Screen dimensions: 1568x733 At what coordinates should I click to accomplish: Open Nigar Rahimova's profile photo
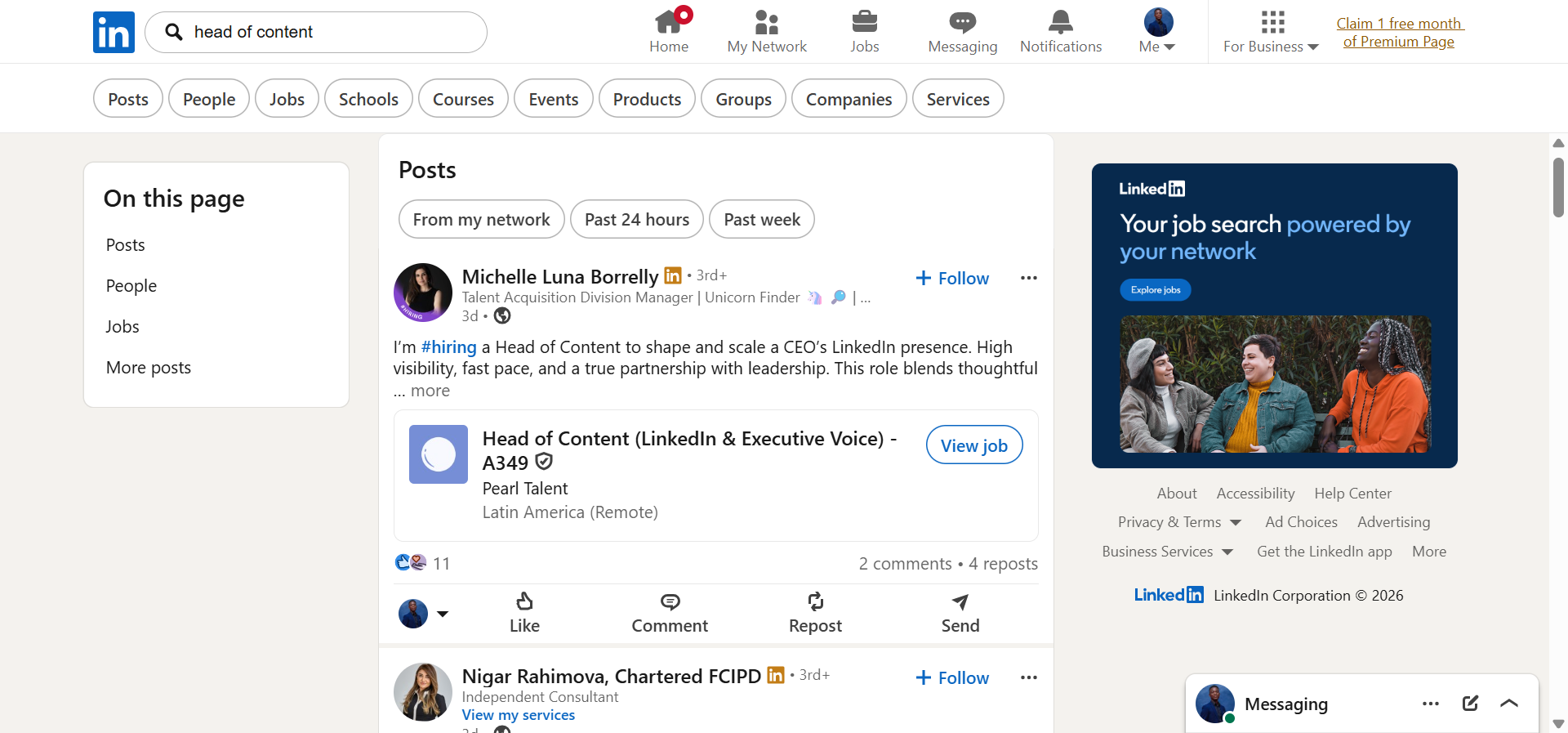(423, 692)
